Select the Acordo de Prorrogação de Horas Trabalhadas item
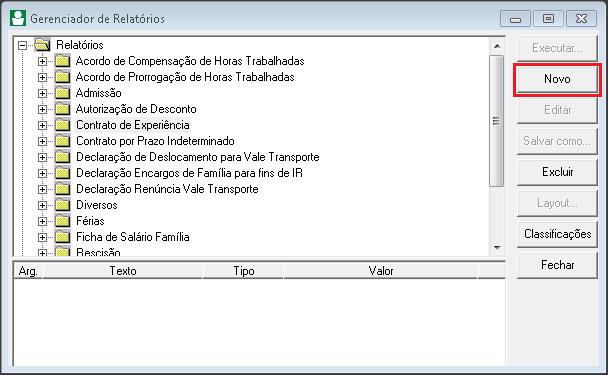 [185, 77]
